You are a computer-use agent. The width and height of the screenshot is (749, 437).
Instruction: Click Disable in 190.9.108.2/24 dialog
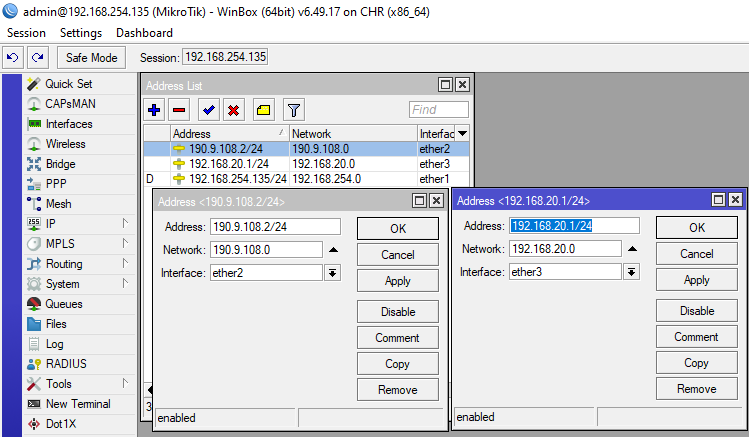(398, 312)
